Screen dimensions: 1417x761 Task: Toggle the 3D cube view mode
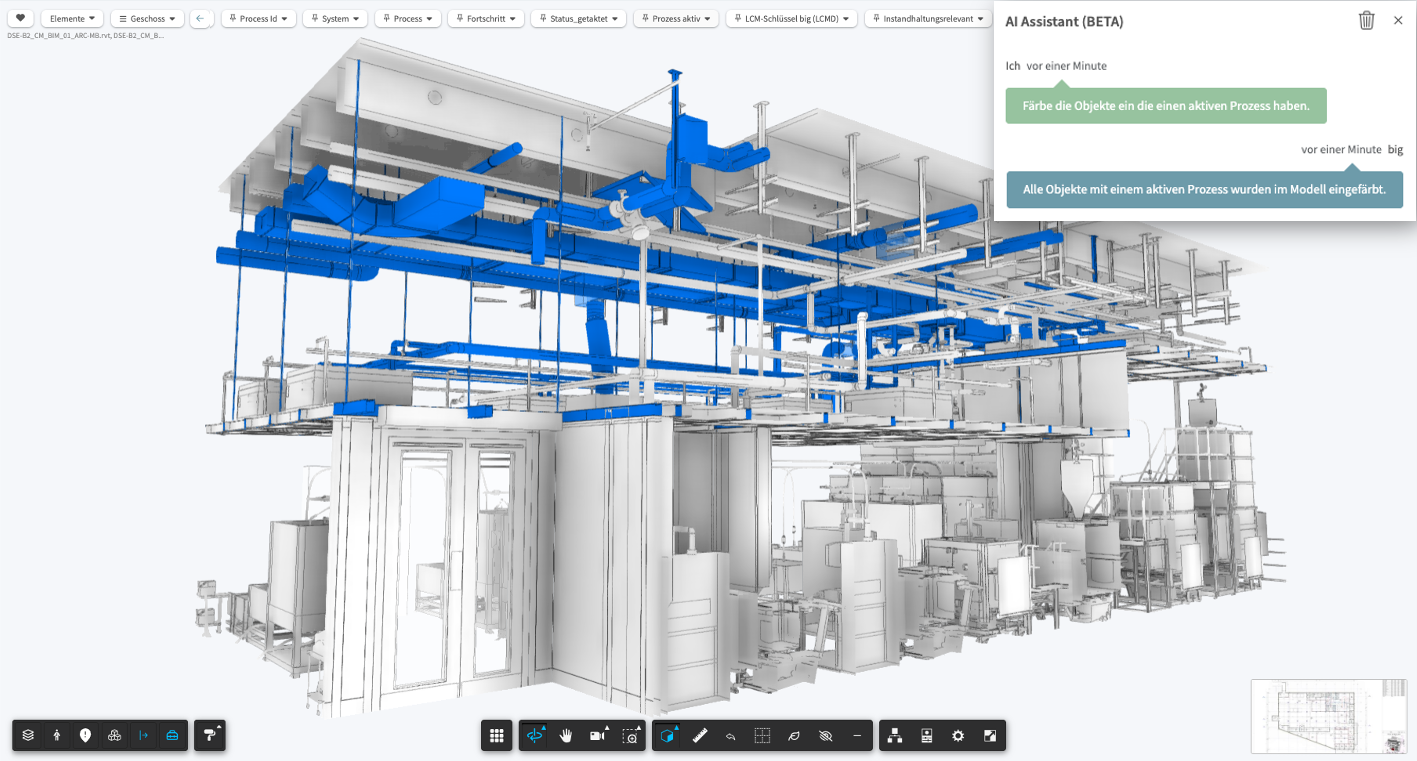pos(667,736)
